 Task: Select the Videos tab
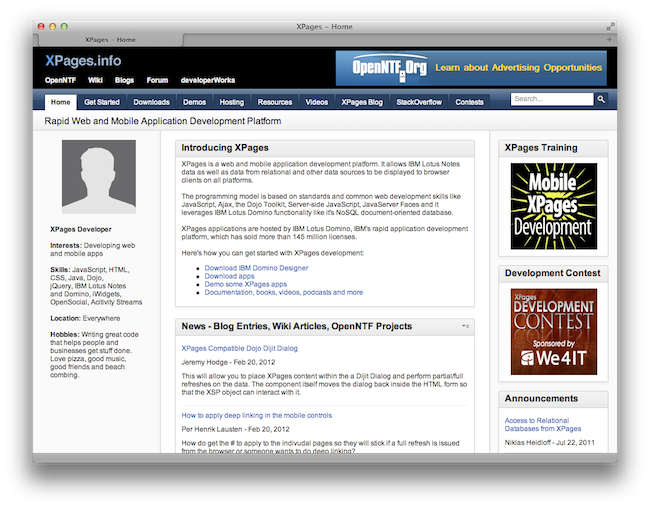click(x=317, y=102)
